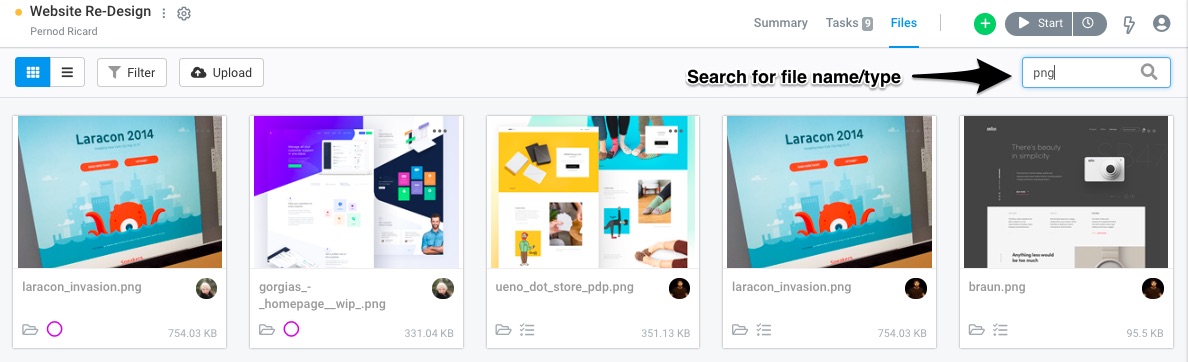Open project settings gear icon

pyautogui.click(x=183, y=14)
